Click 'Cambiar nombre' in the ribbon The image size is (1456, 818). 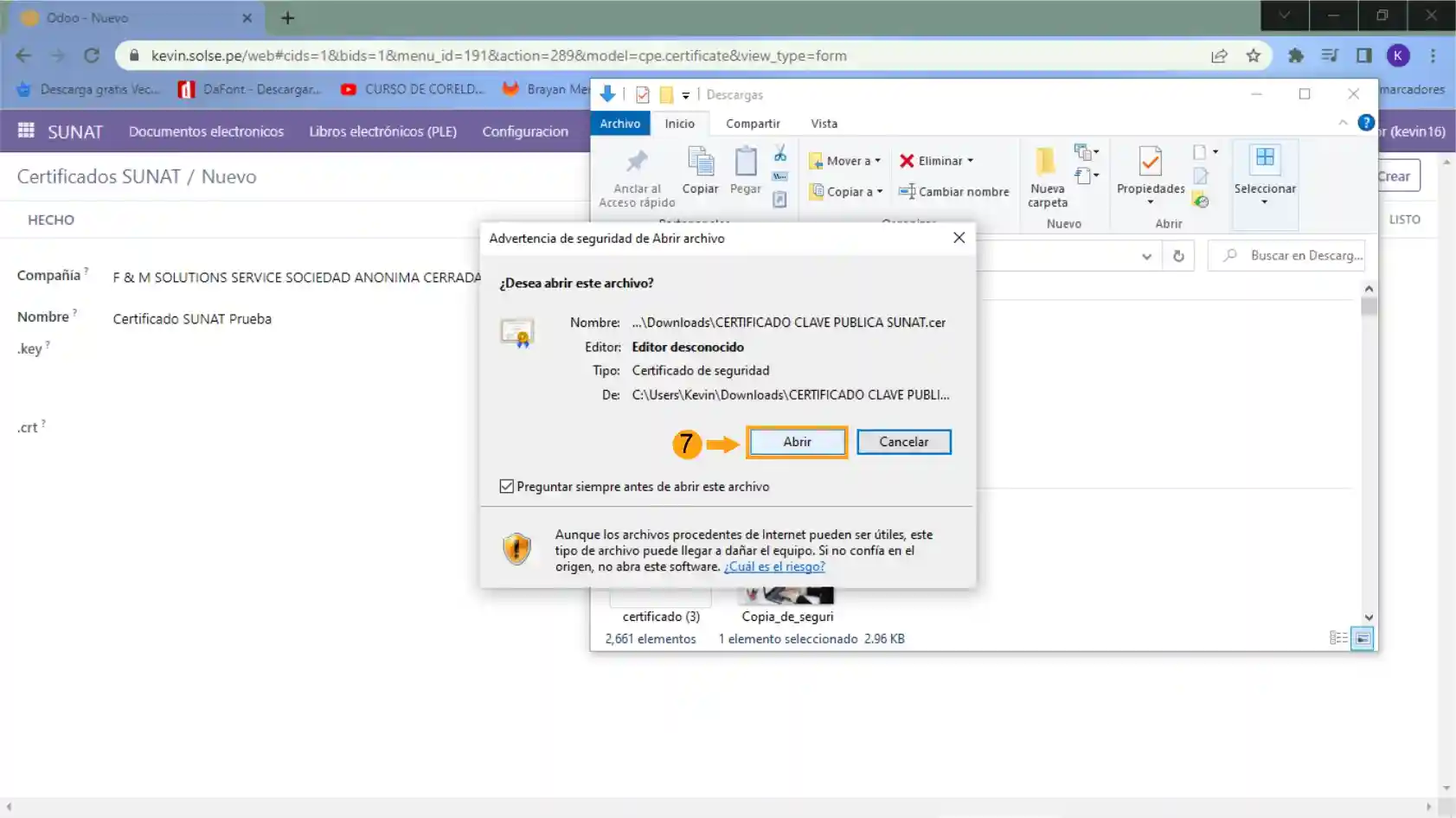(954, 192)
